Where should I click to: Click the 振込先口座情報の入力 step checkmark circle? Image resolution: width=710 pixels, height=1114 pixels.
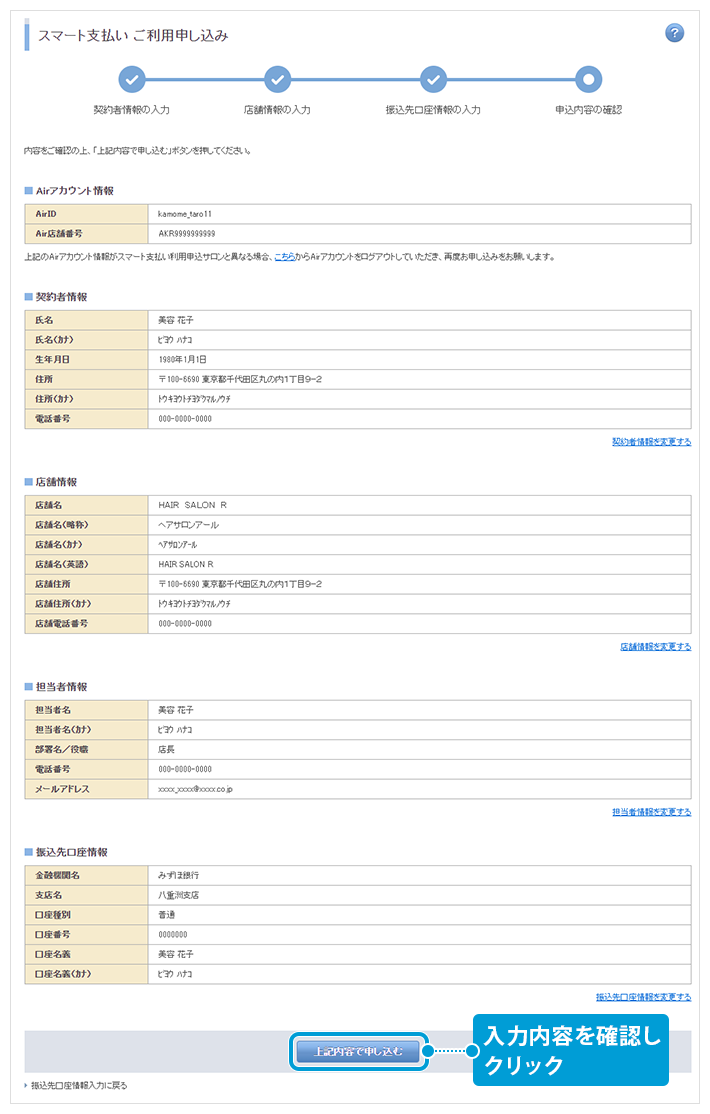(433, 79)
